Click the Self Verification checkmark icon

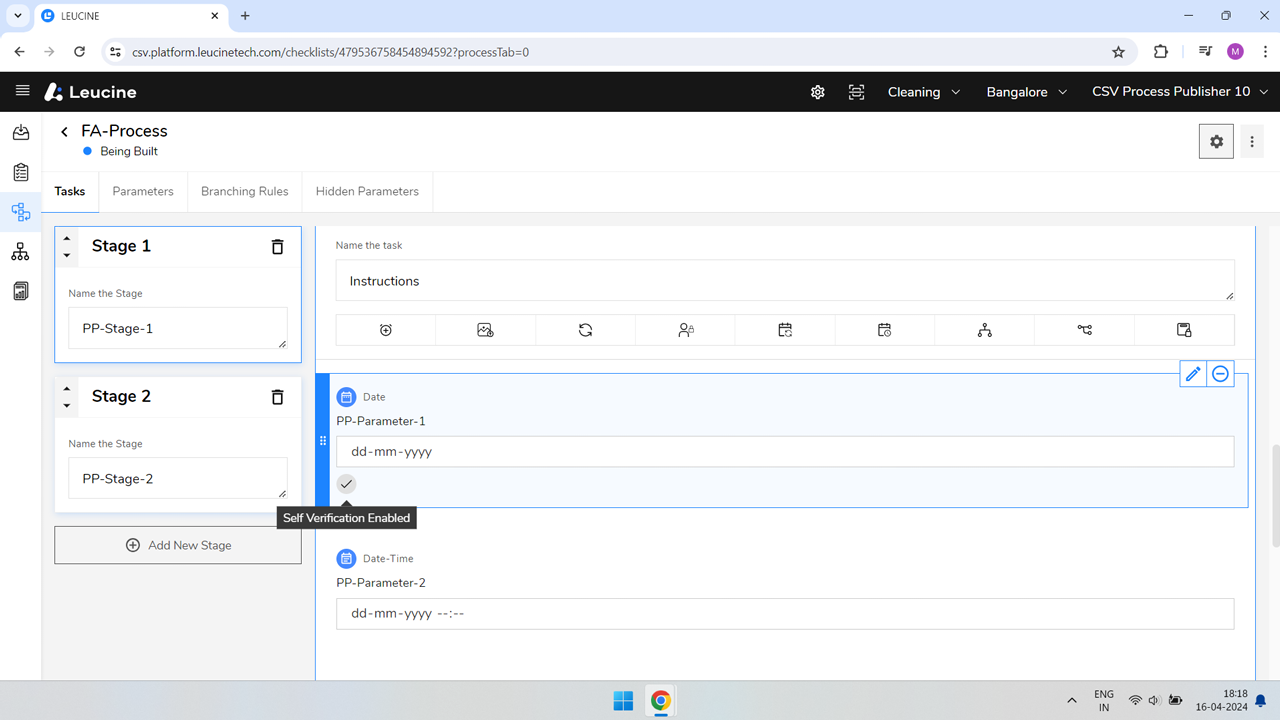(x=346, y=484)
